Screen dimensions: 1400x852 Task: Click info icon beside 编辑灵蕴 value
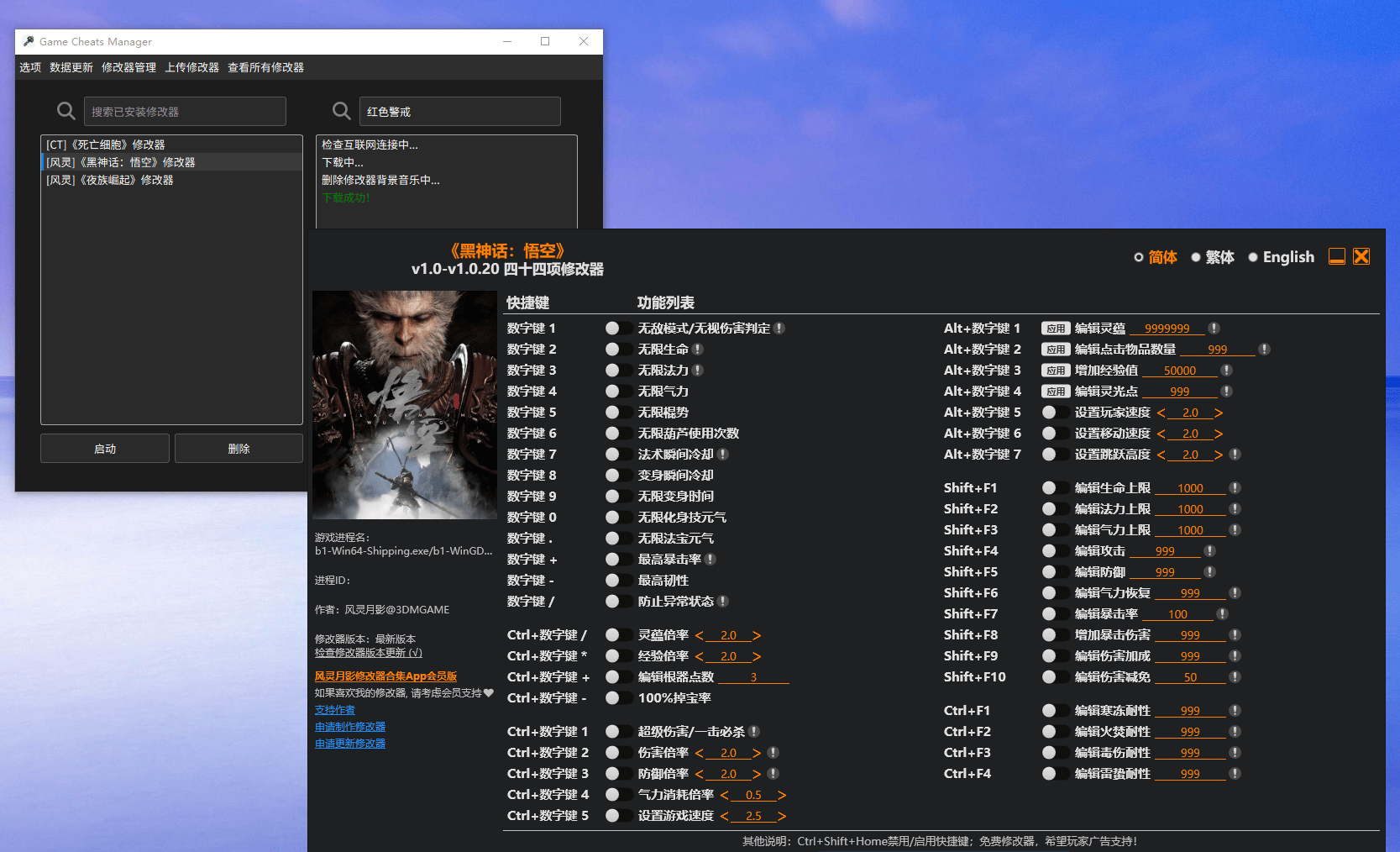pyautogui.click(x=1214, y=329)
